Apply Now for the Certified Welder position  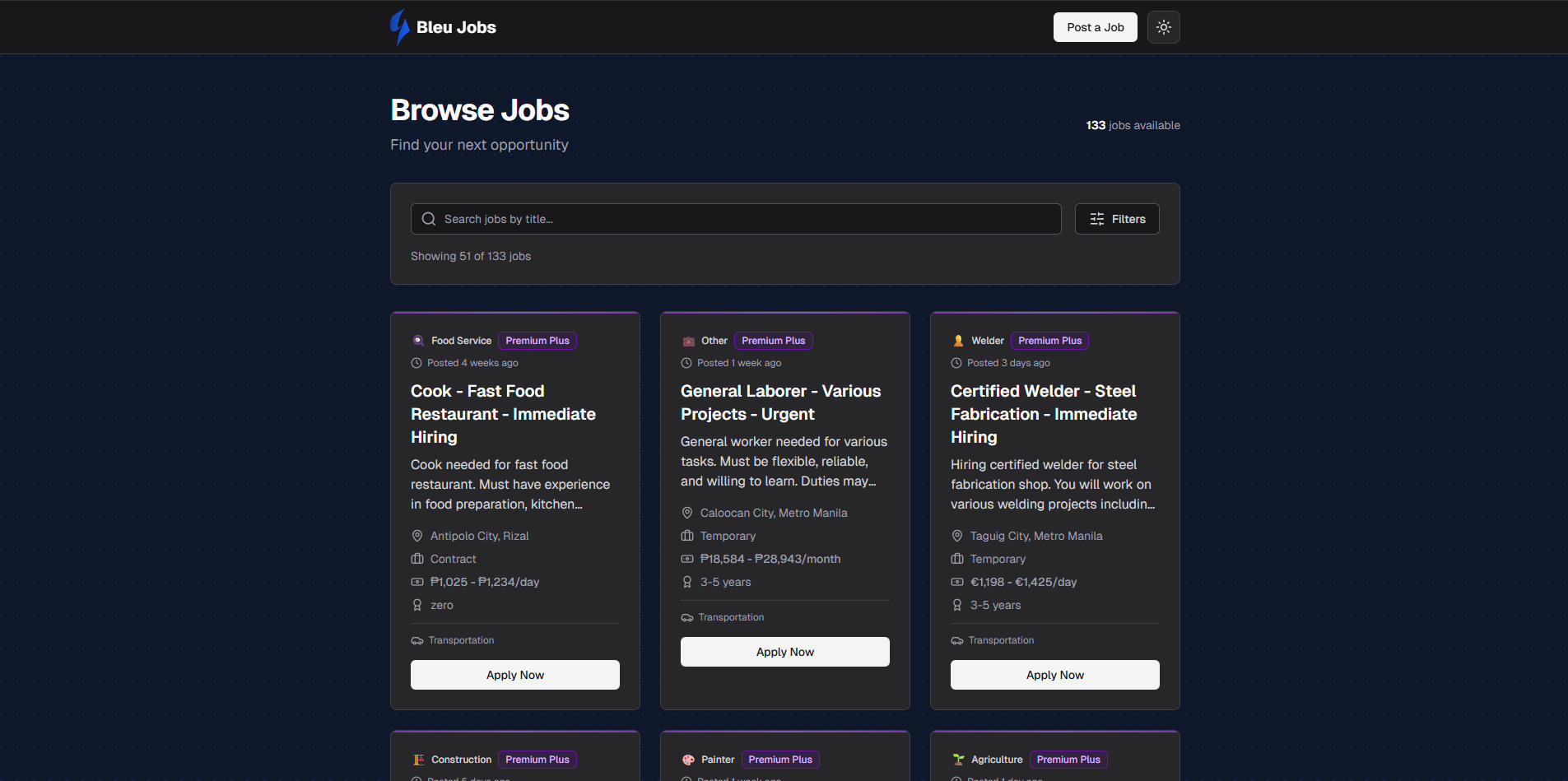(1054, 674)
